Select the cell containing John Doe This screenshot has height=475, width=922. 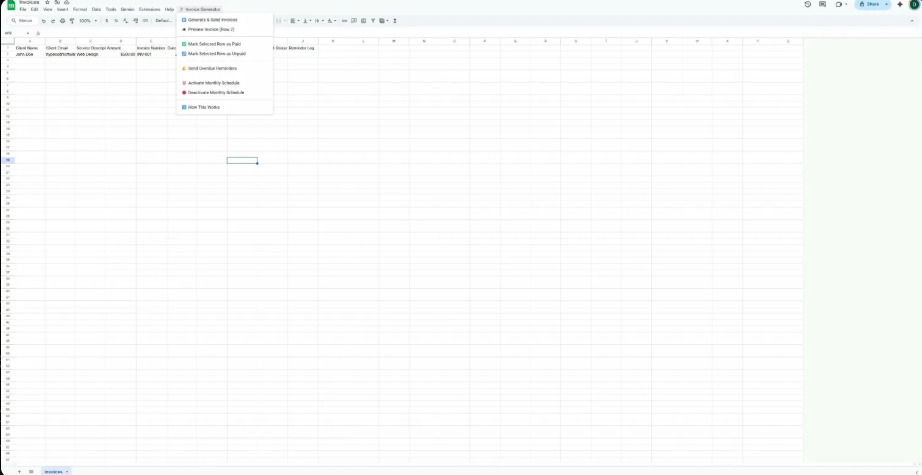[x=30, y=54]
